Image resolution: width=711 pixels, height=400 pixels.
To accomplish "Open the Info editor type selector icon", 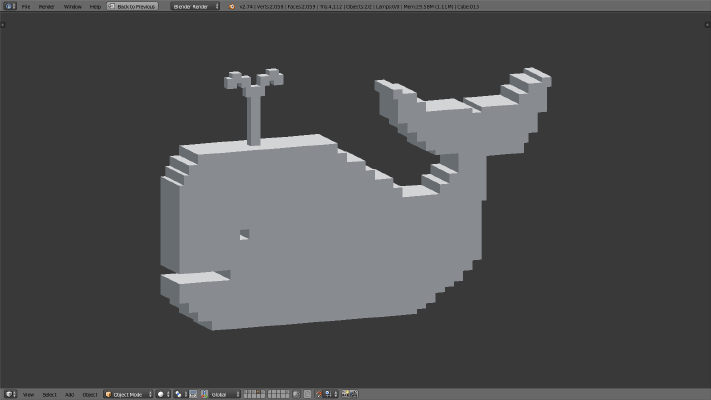I will 10,6.
